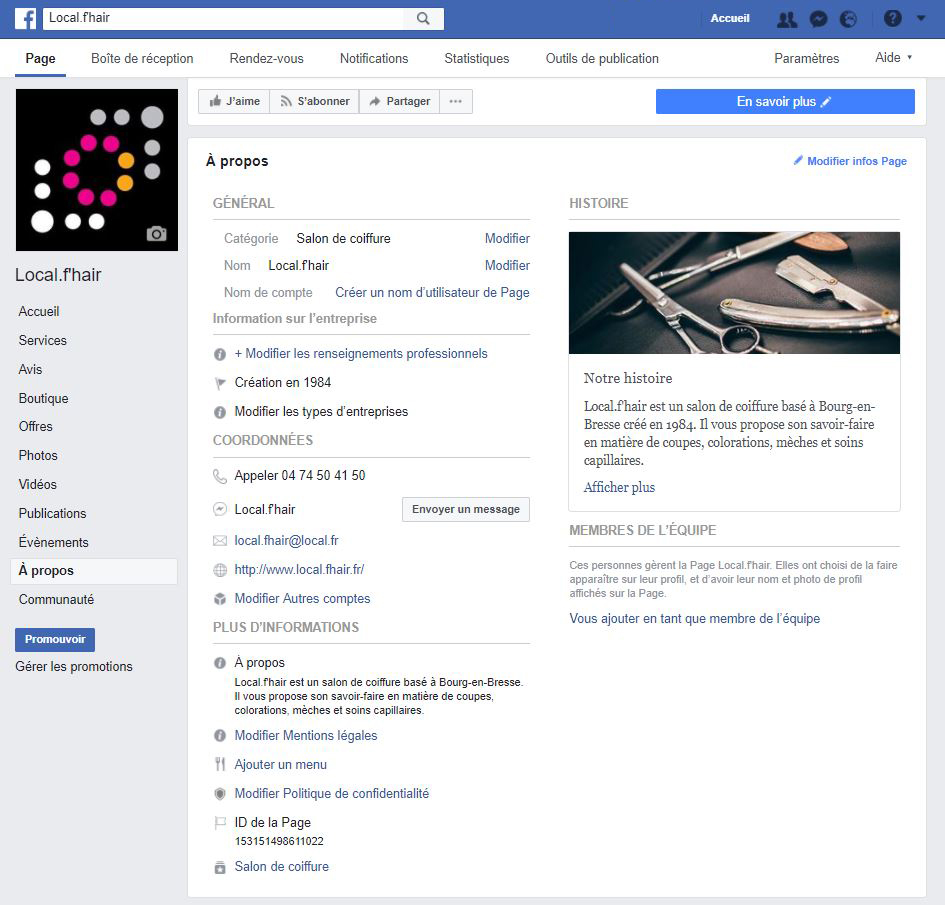Click the help question mark icon
Image resolution: width=945 pixels, height=905 pixels.
click(893, 18)
